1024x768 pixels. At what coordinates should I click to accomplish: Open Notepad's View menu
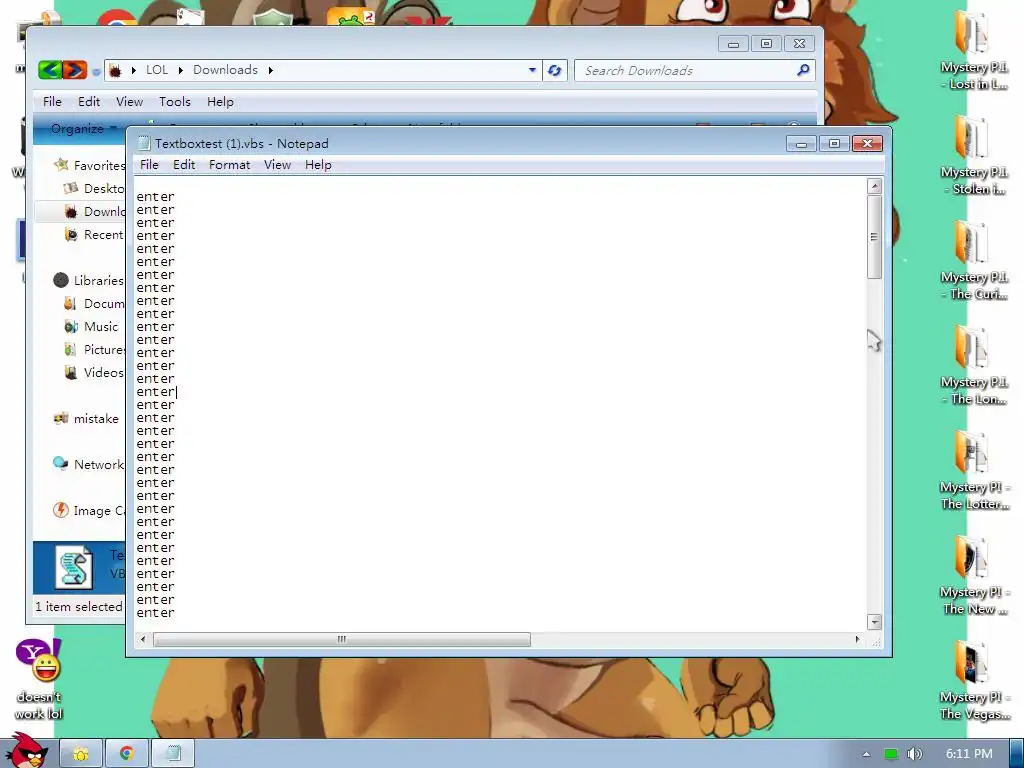pyautogui.click(x=277, y=165)
